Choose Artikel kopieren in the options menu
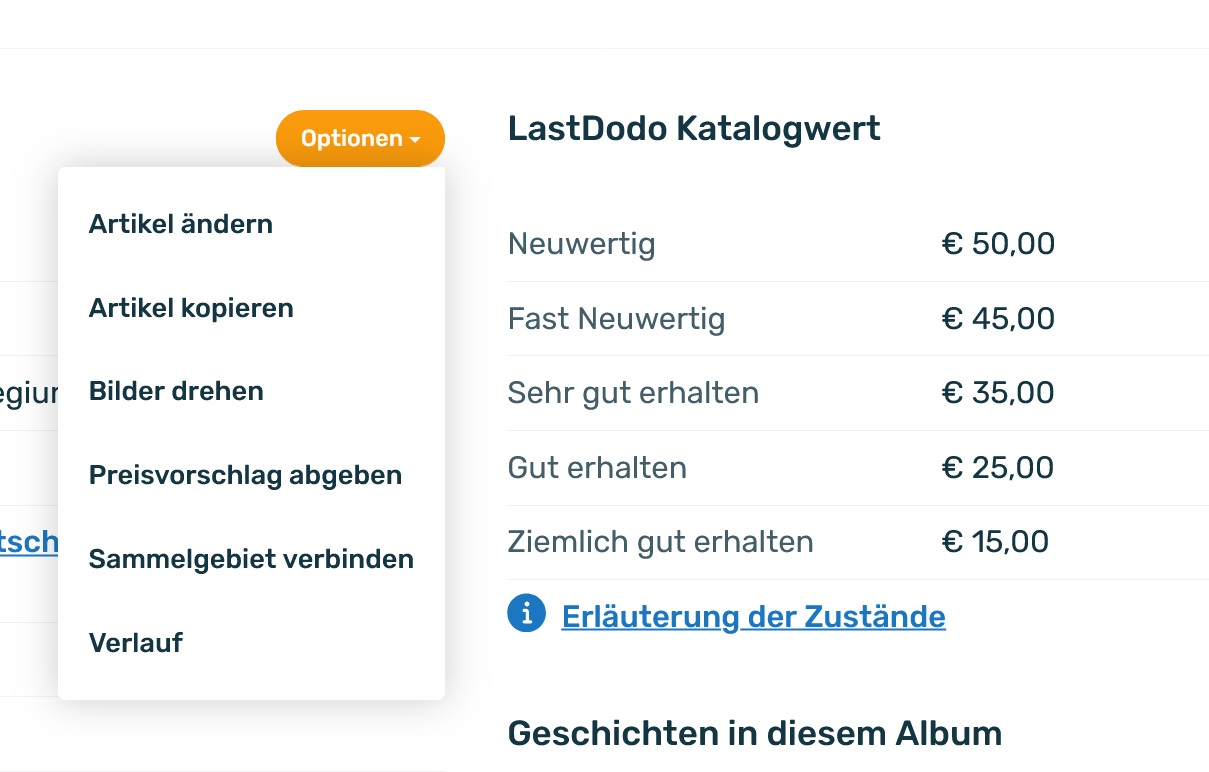Screen dimensions: 1209x772 point(191,308)
